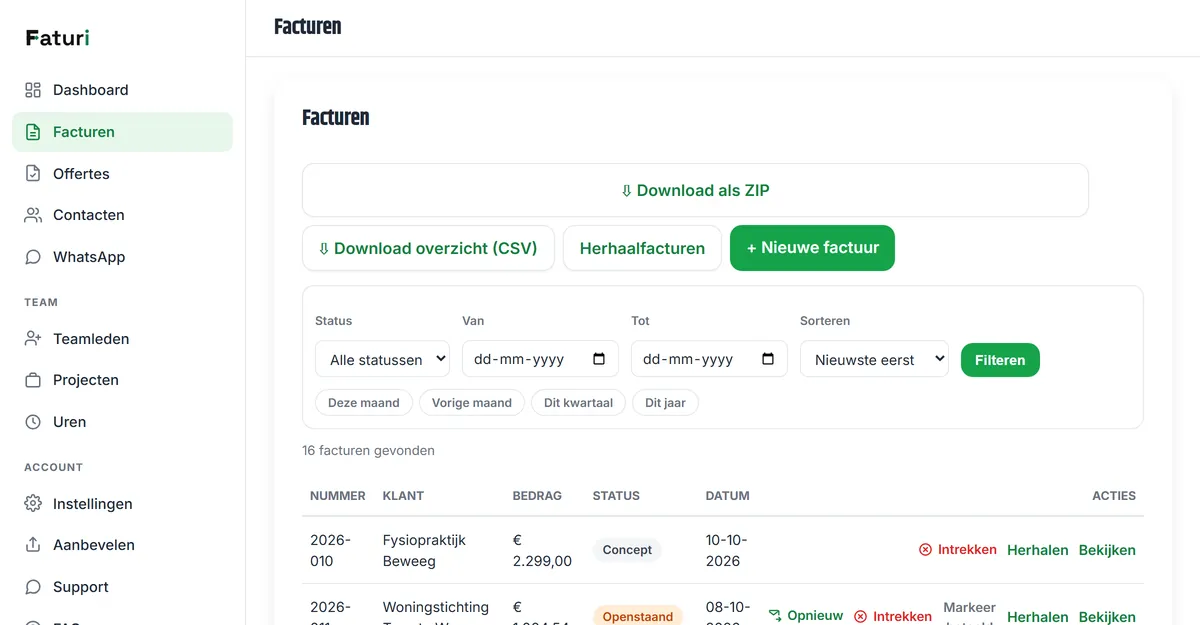Click the Tot date input field
This screenshot has height=625, width=1200.
coord(709,359)
